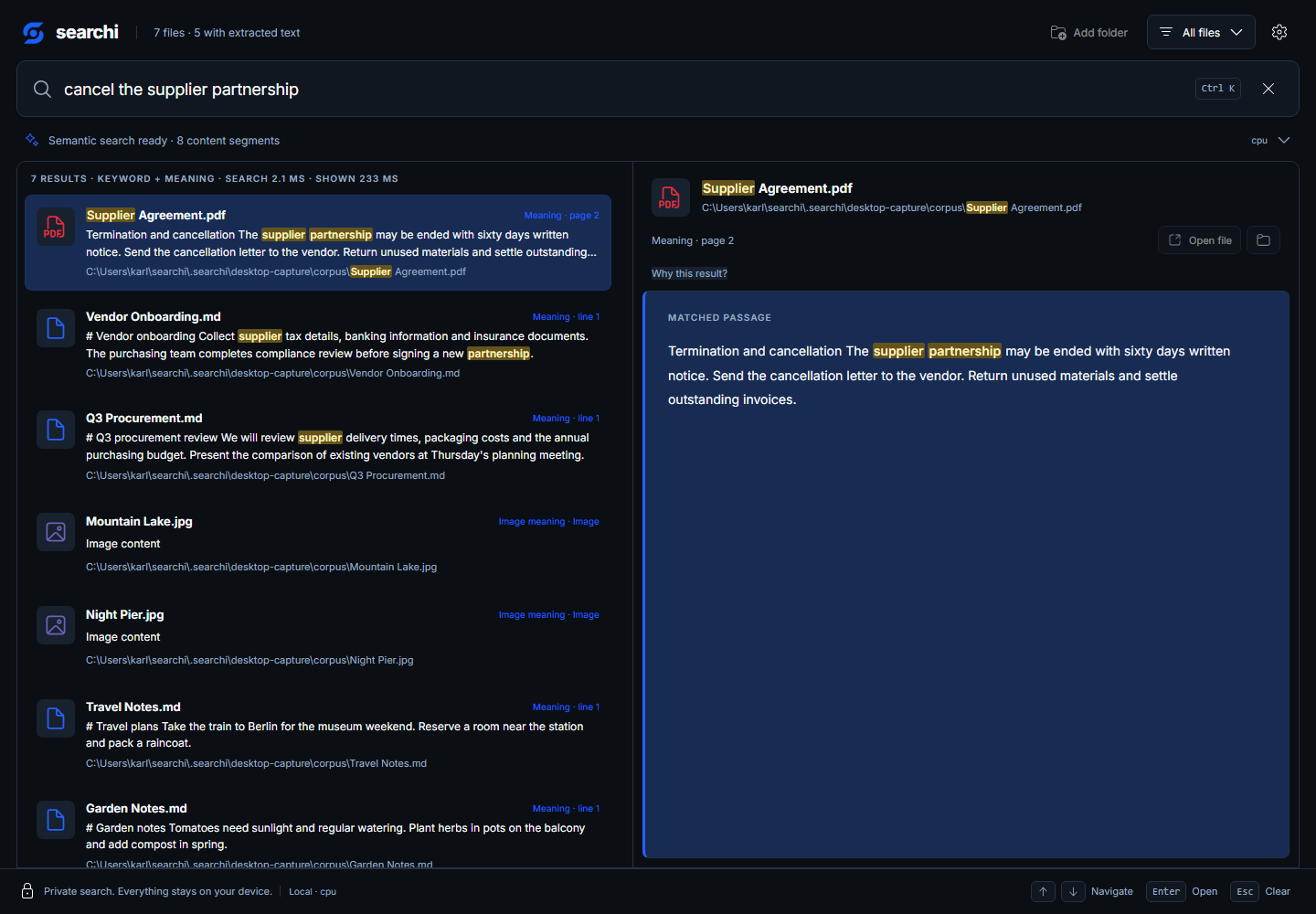
Task: Click file icon of Q3 Procurement.md
Action: click(x=55, y=430)
